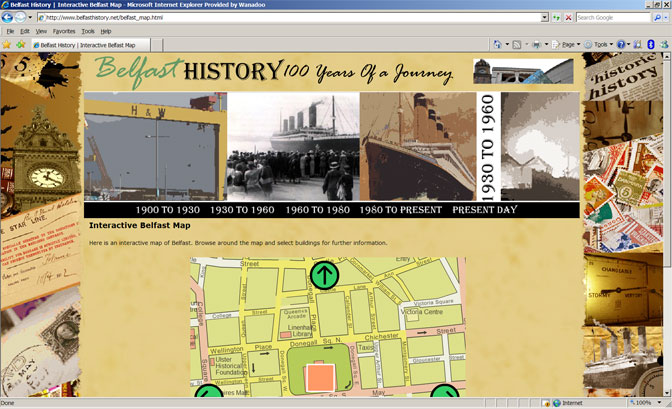Click the H&W crane banner image
This screenshot has width=672, height=409.
(x=155, y=147)
